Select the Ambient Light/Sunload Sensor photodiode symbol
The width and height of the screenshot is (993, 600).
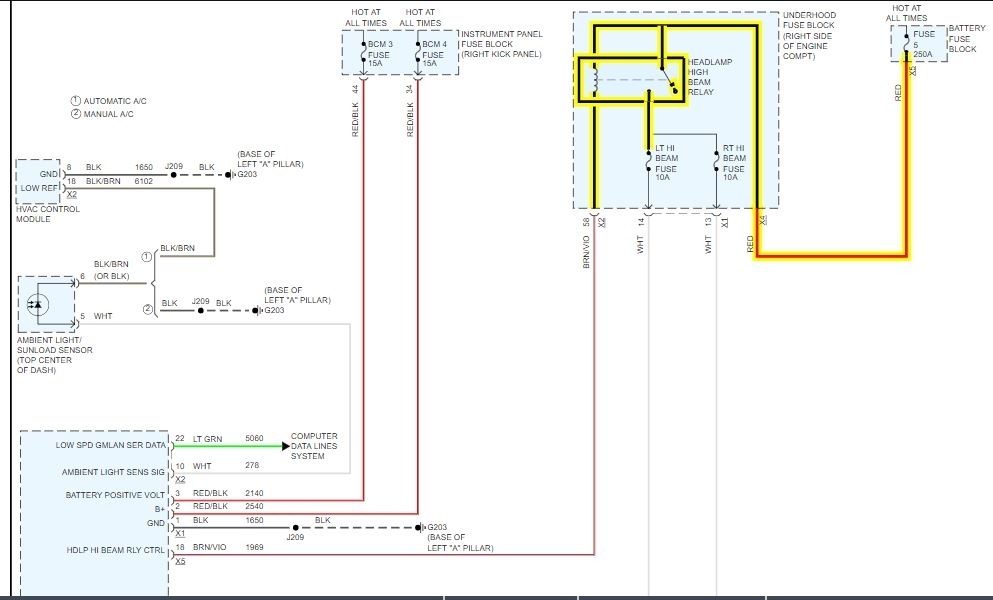click(40, 305)
